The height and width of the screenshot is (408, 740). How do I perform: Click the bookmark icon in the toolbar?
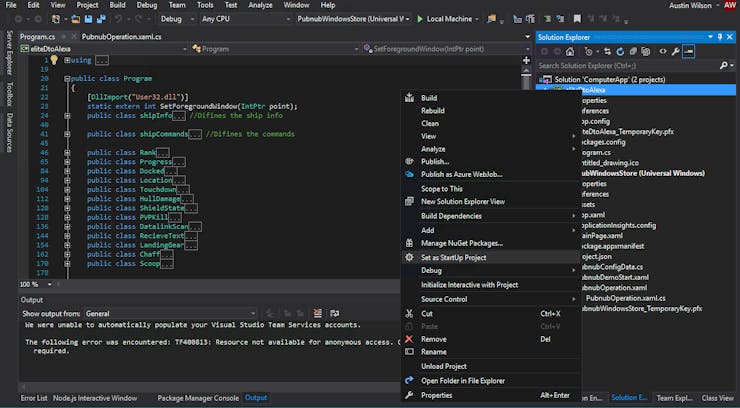pyautogui.click(x=577, y=19)
